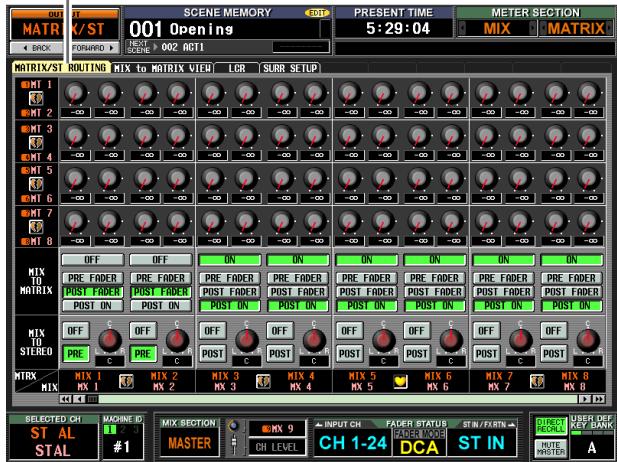Click the MIX 6 MX 6 channel label

pos(440,381)
